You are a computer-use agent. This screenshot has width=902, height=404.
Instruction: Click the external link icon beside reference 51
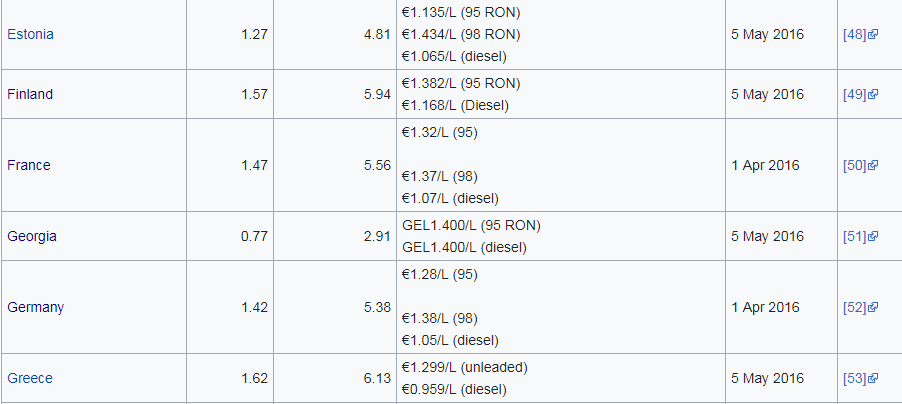click(x=873, y=237)
